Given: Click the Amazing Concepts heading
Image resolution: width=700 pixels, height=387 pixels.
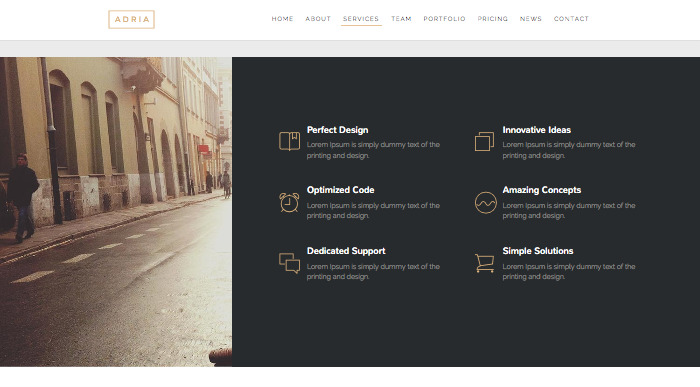Looking at the screenshot, I should [542, 190].
